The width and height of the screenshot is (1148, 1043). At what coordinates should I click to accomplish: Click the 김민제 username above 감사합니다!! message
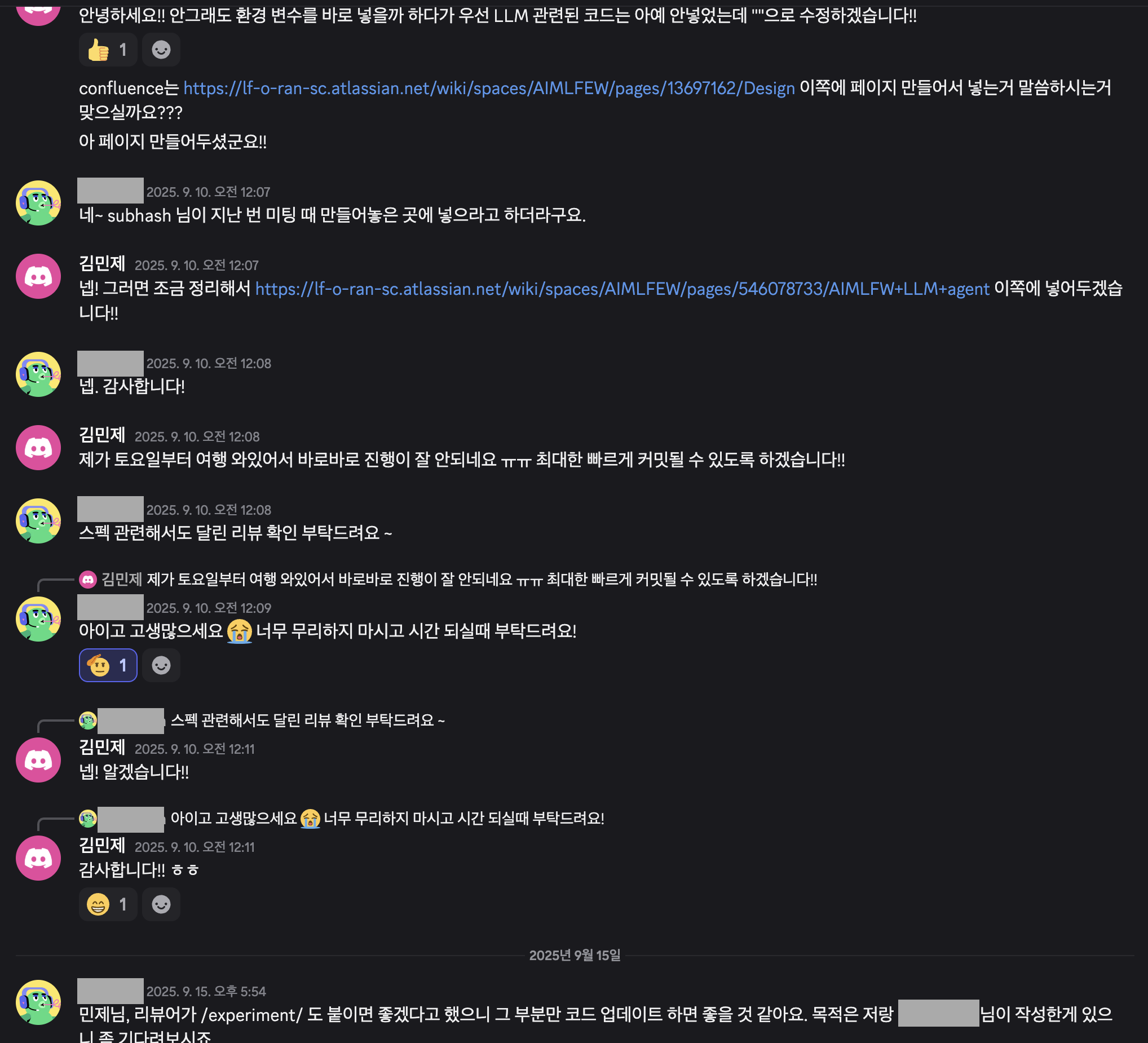point(102,846)
